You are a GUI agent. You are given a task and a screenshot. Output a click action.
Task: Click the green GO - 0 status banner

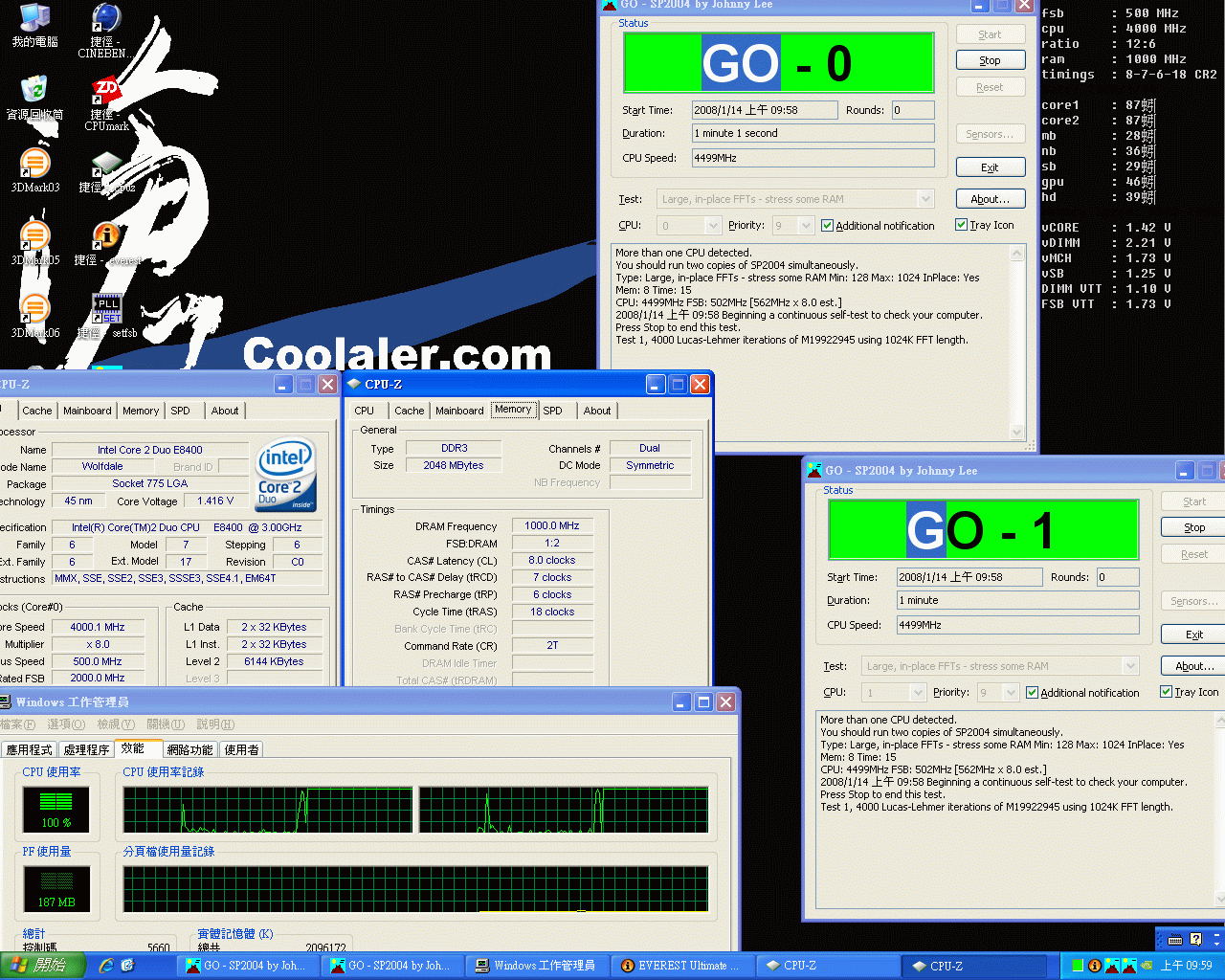point(778,63)
